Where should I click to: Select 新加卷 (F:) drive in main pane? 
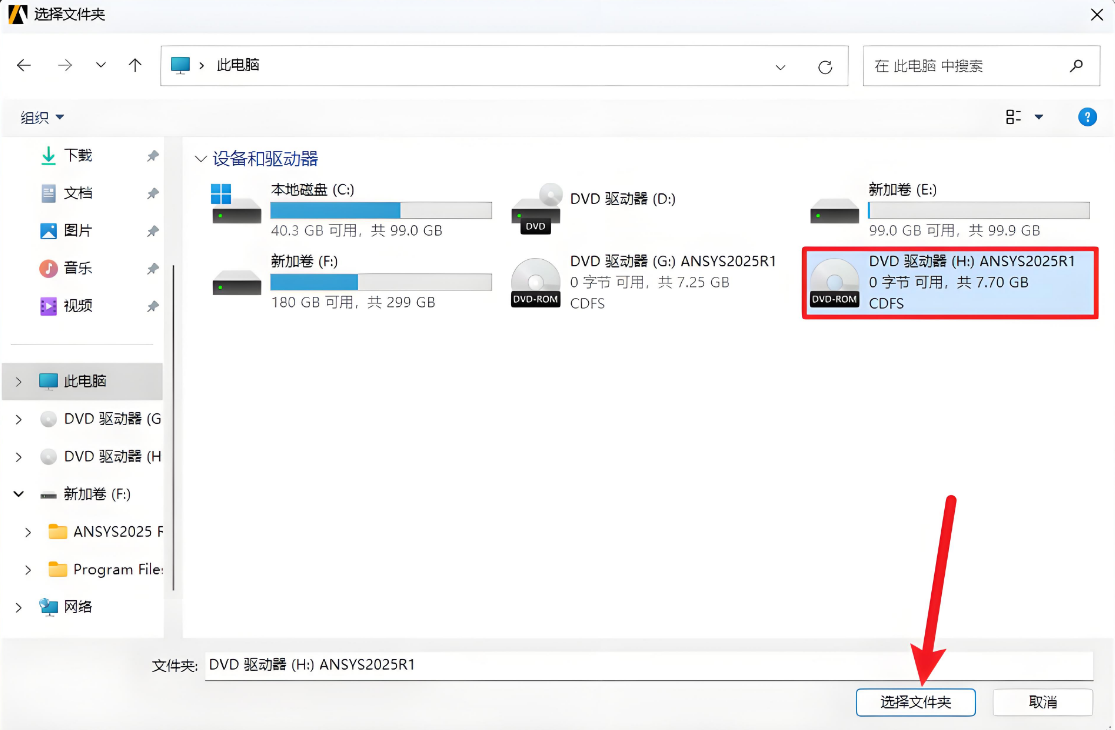(x=351, y=281)
